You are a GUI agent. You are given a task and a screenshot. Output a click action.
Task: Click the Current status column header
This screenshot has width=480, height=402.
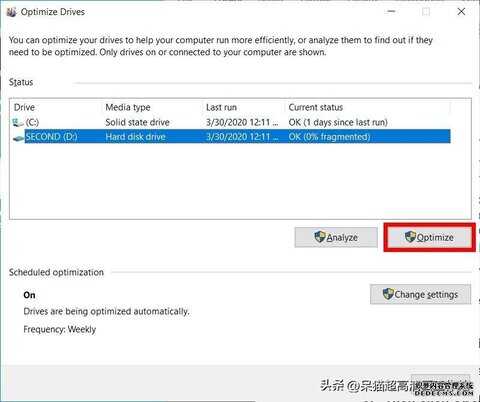coord(316,107)
